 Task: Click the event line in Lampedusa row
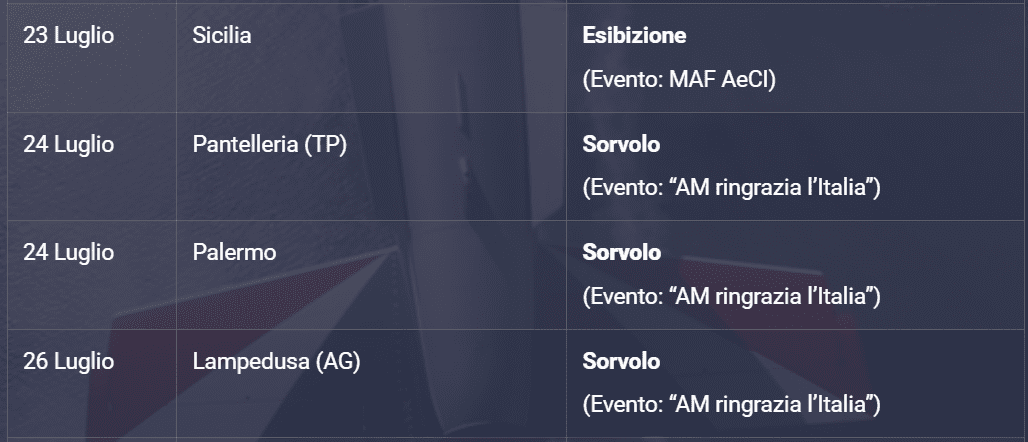(731, 405)
